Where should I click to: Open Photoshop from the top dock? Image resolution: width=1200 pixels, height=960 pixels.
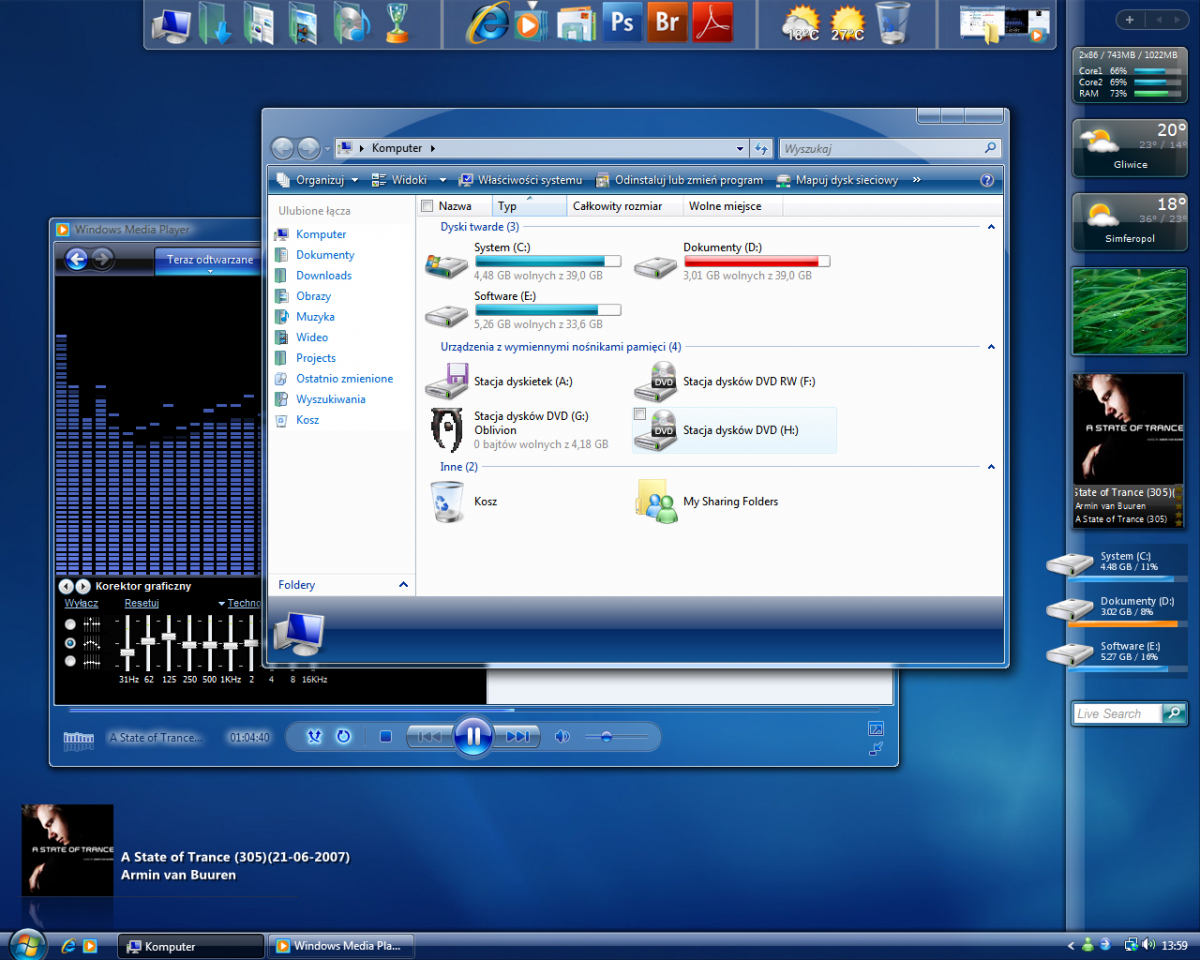622,22
